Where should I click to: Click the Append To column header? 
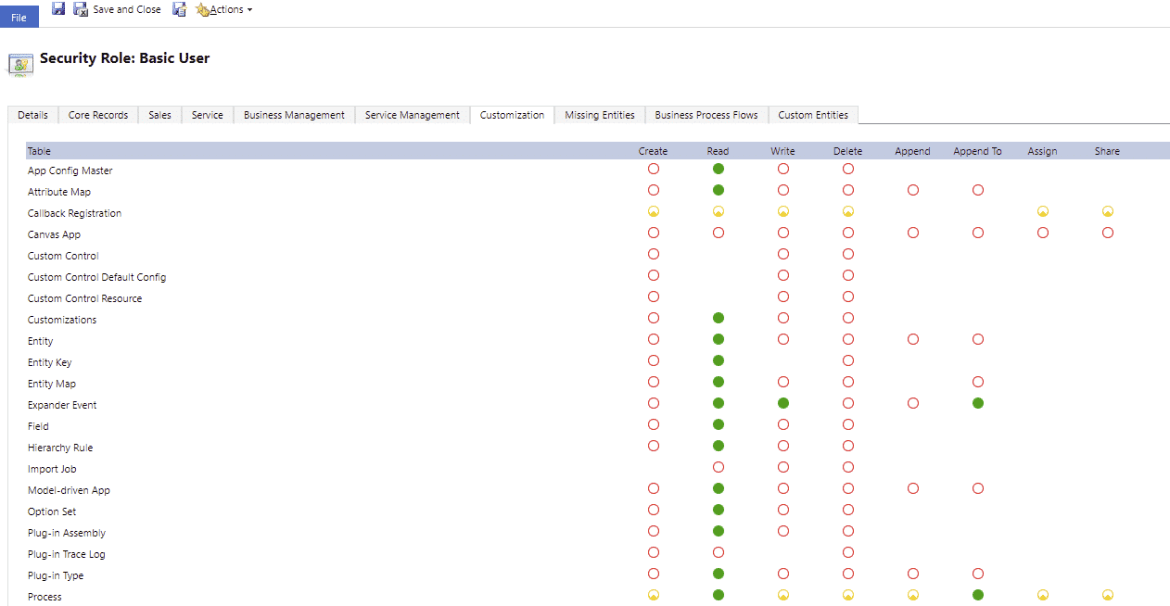977,152
